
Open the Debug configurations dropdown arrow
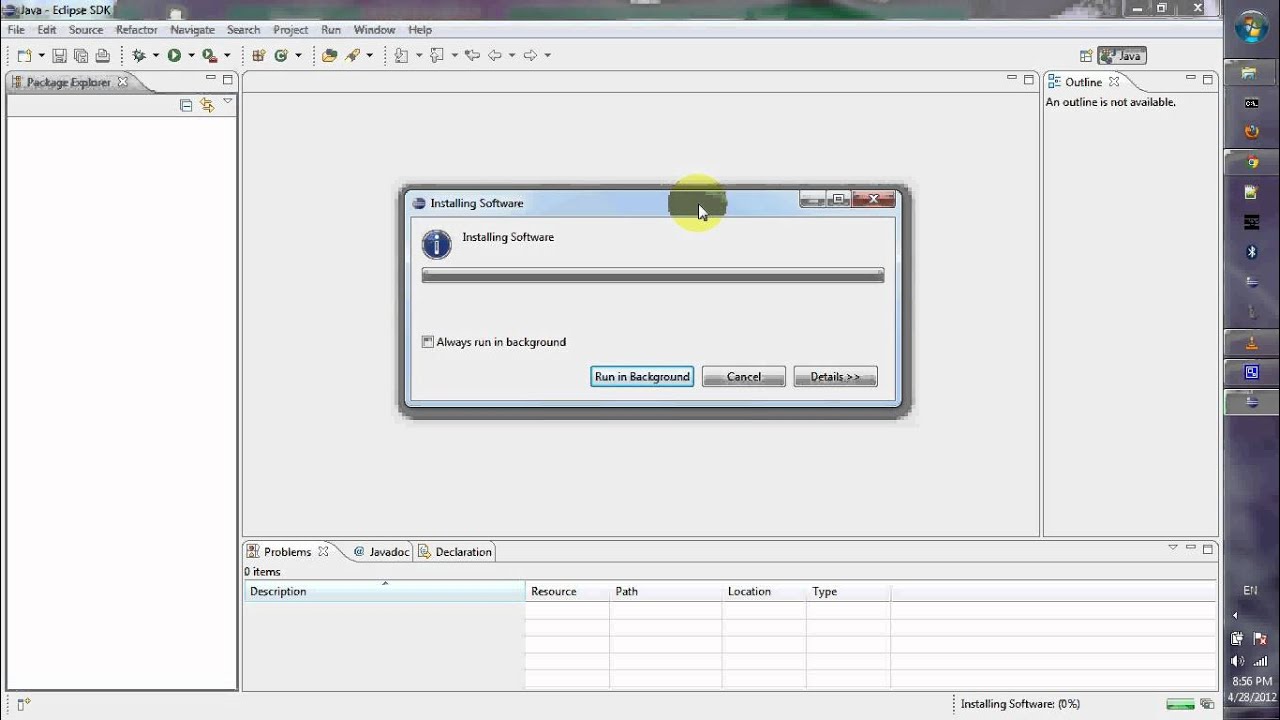point(155,56)
